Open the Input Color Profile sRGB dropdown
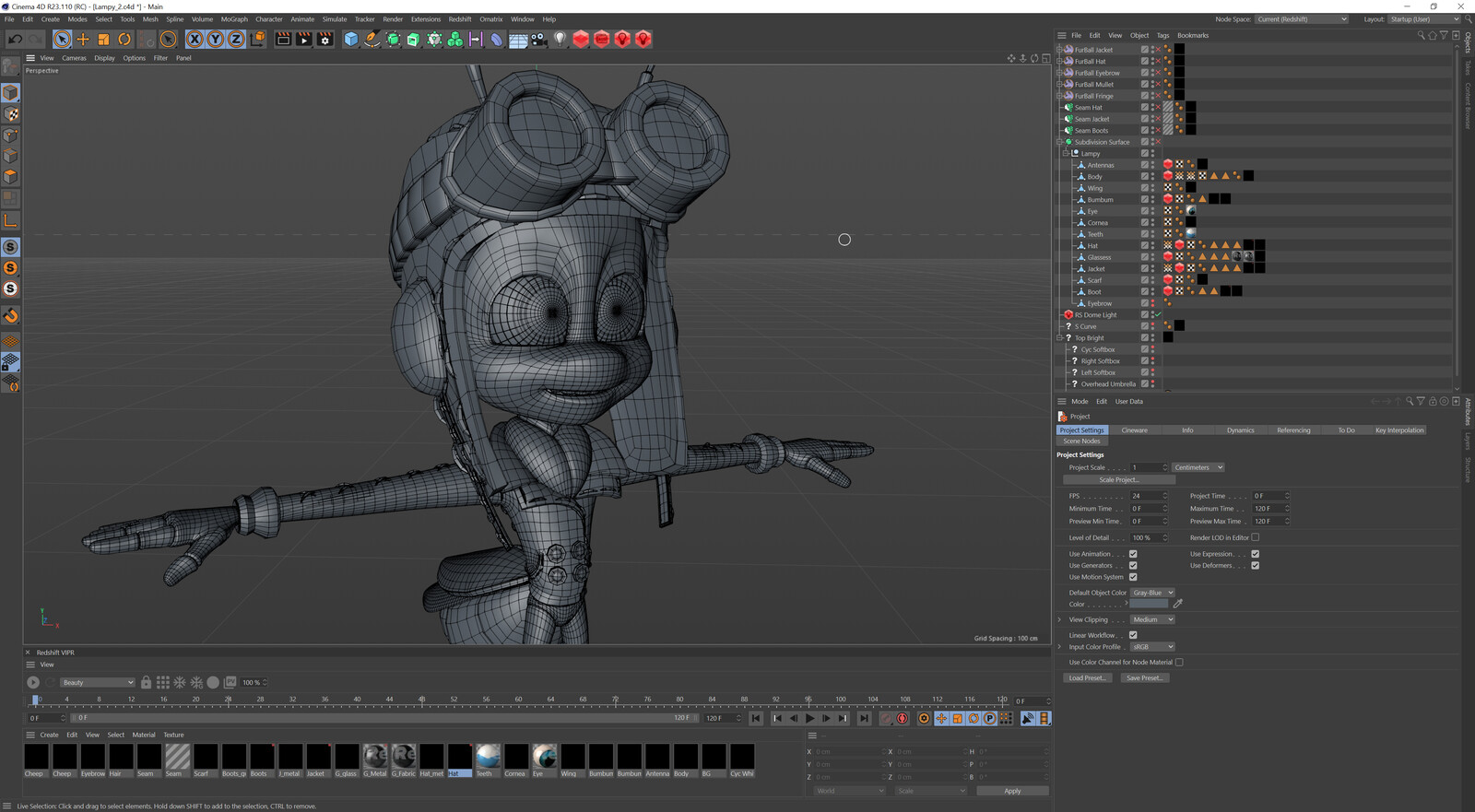This screenshot has width=1475, height=812. [1152, 647]
